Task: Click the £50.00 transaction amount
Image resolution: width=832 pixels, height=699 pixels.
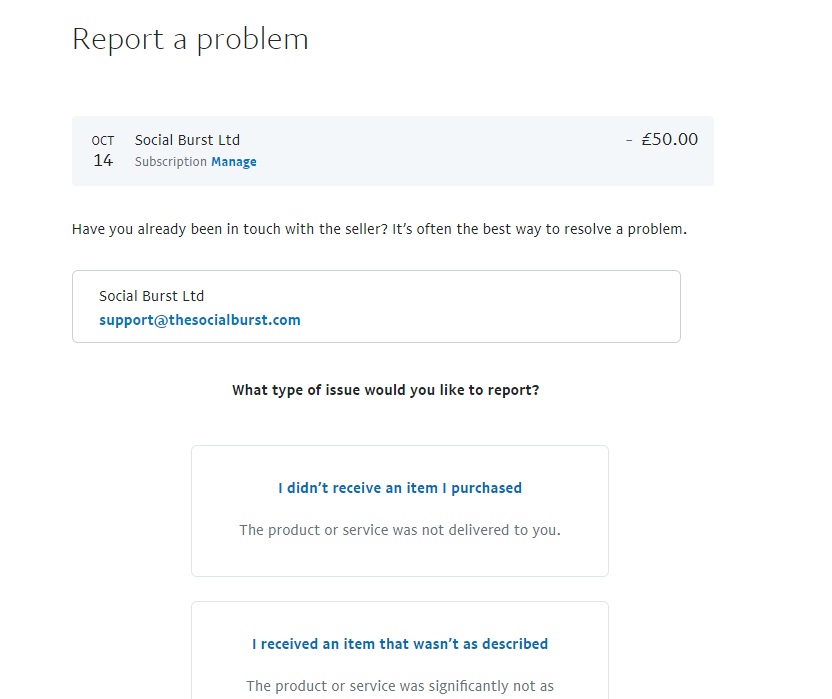Action: (x=670, y=140)
